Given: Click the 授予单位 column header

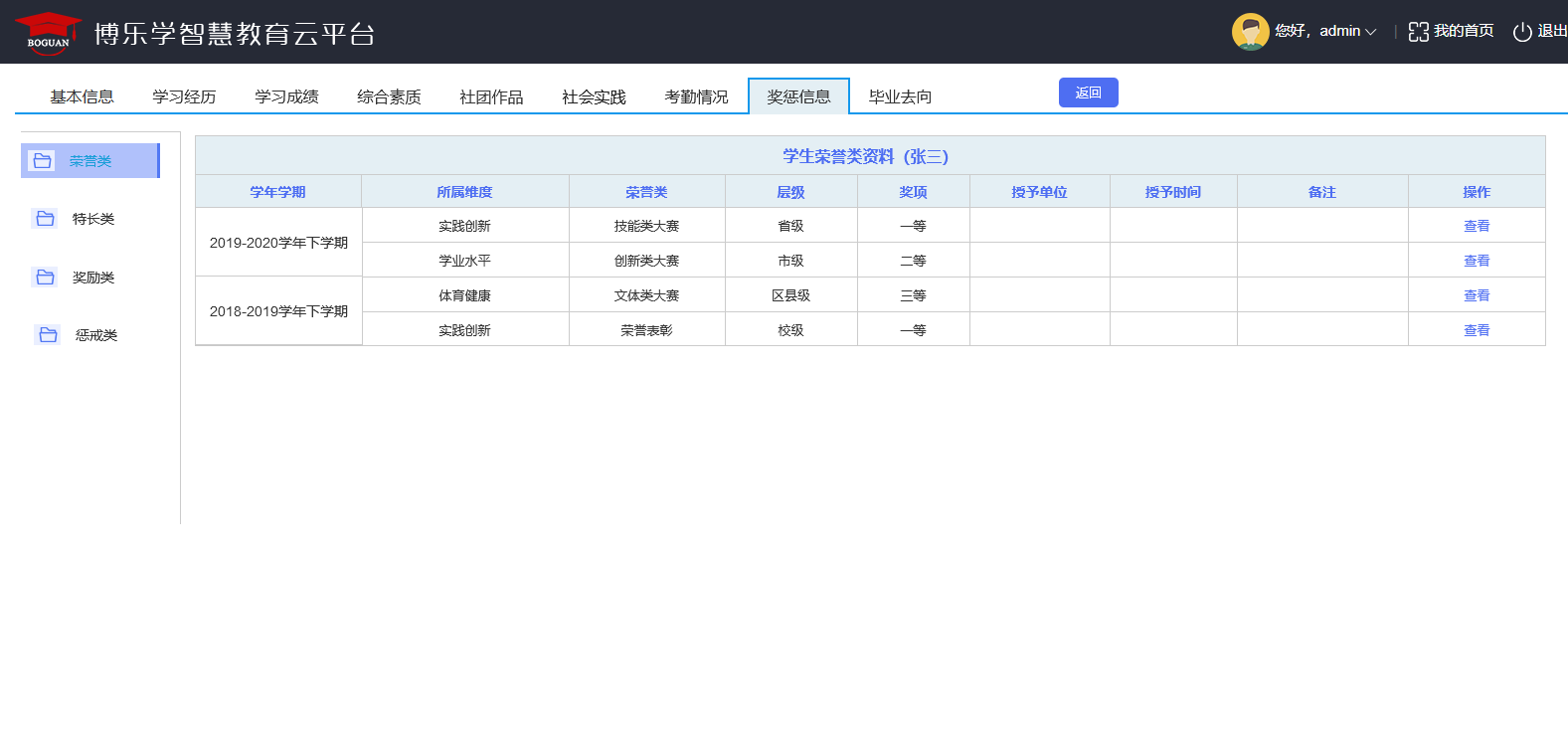Looking at the screenshot, I should click(x=1040, y=192).
